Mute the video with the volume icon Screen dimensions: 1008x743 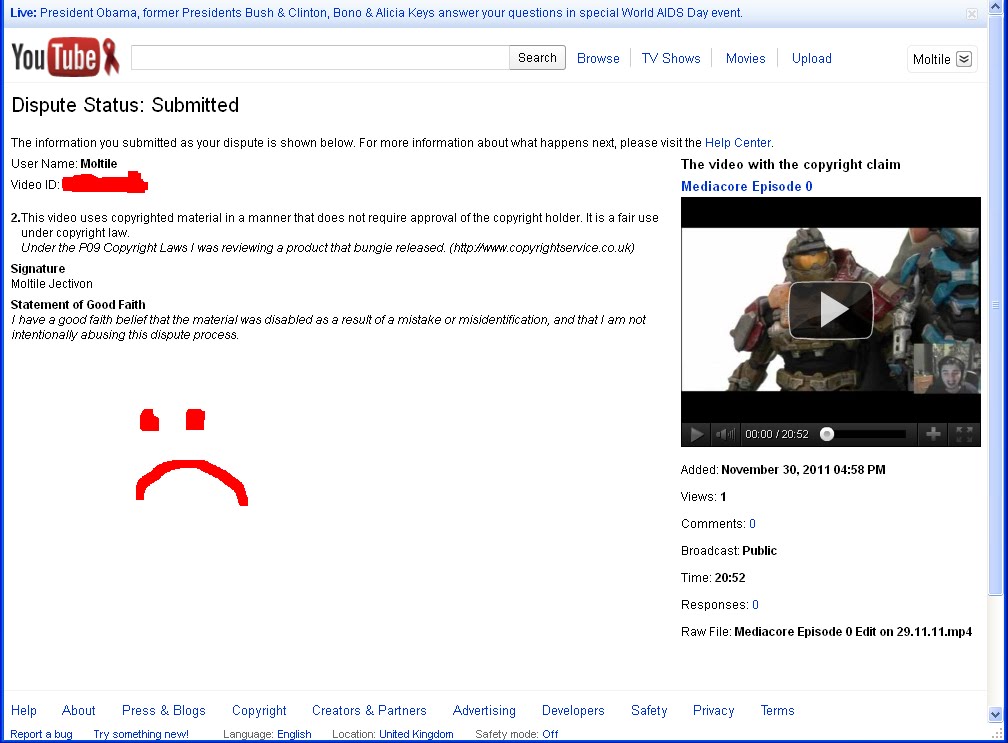[725, 434]
